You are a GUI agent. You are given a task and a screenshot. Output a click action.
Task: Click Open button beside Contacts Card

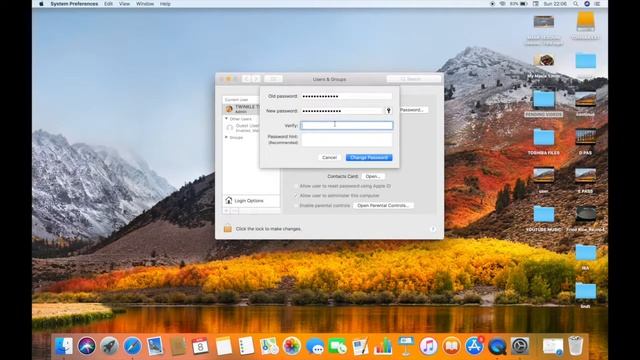coord(373,176)
